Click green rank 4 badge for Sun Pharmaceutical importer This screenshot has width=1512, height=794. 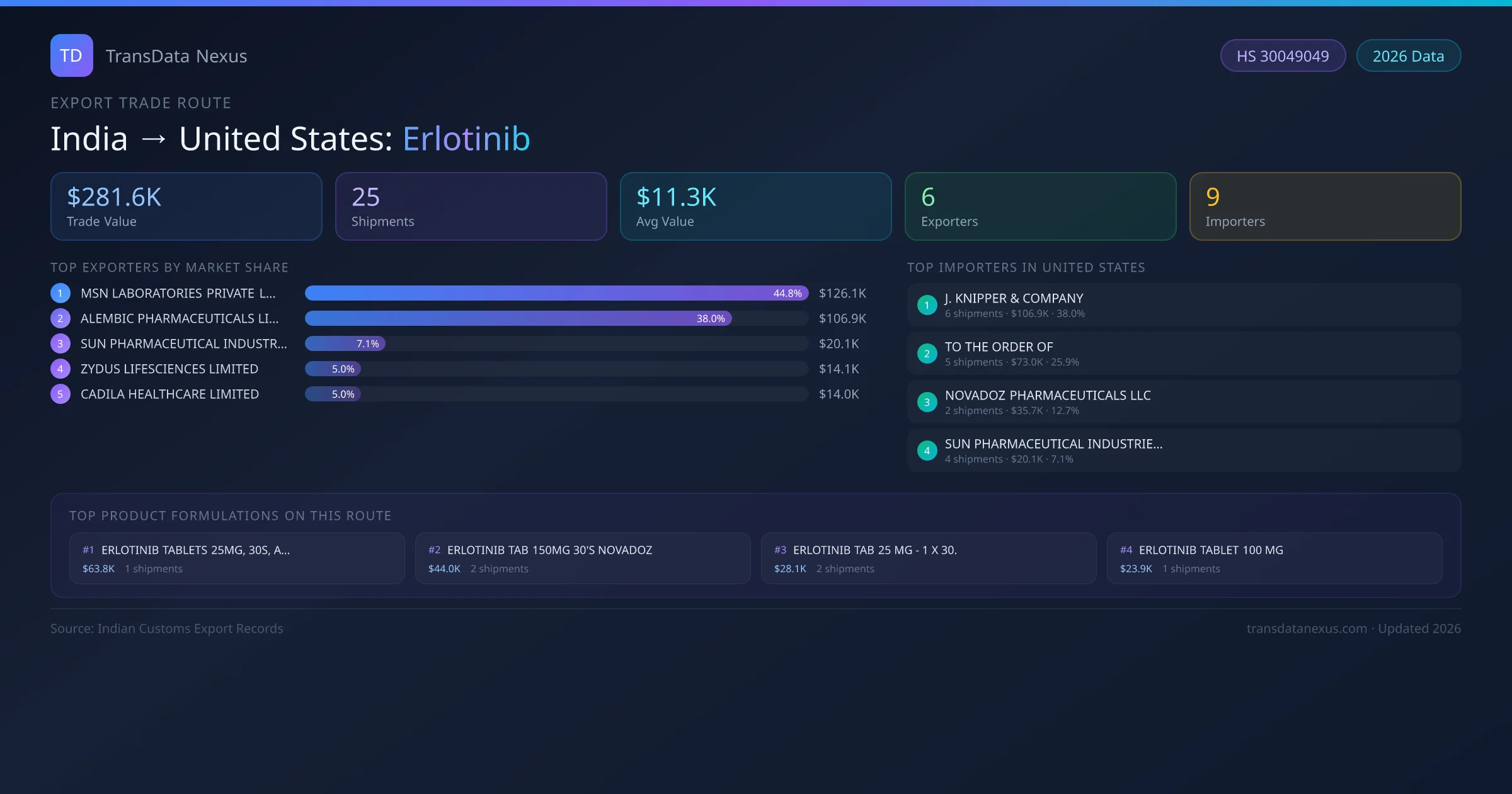click(927, 451)
